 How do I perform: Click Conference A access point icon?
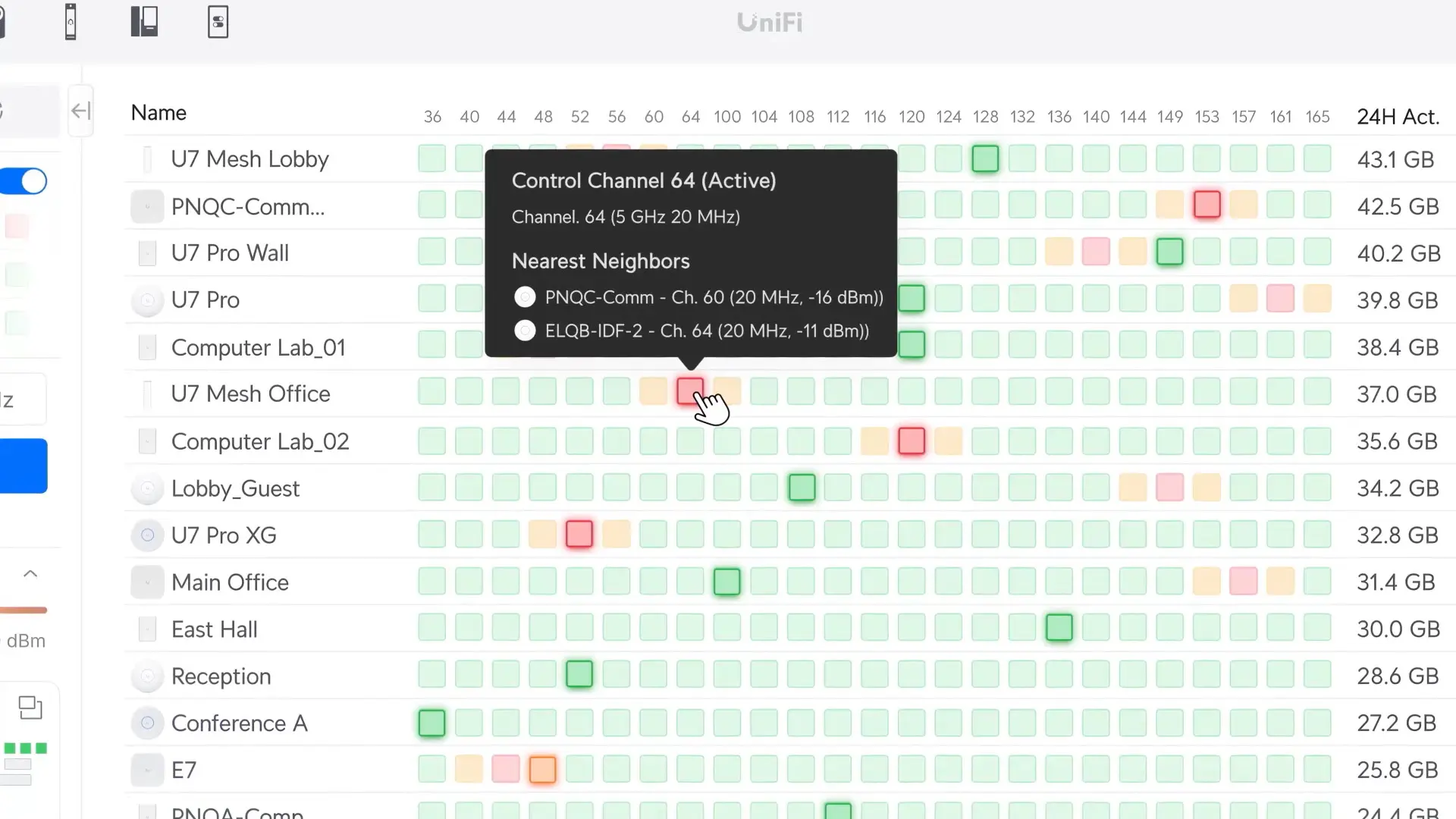pos(147,723)
